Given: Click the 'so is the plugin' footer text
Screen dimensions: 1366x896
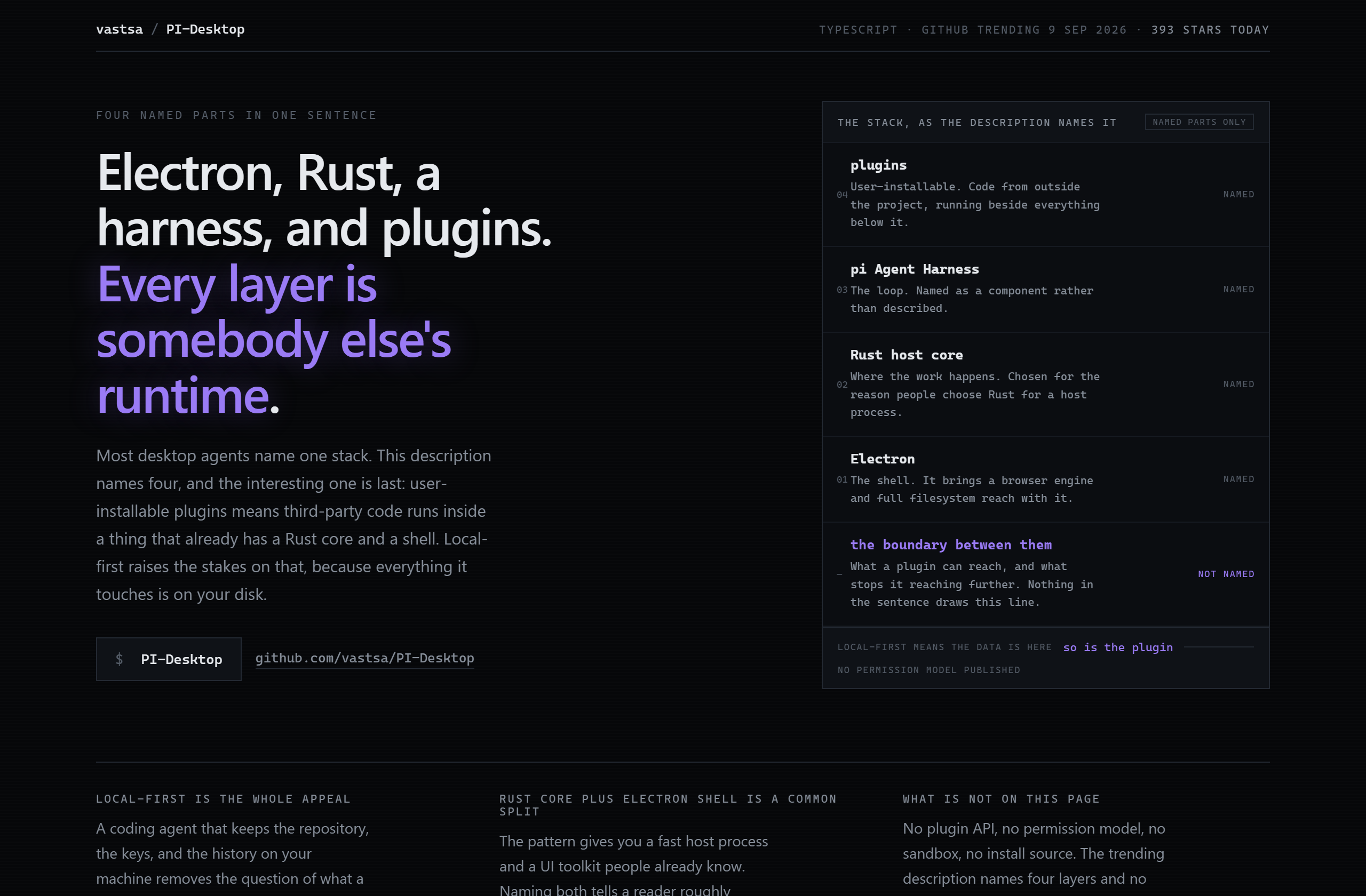Looking at the screenshot, I should 1117,647.
